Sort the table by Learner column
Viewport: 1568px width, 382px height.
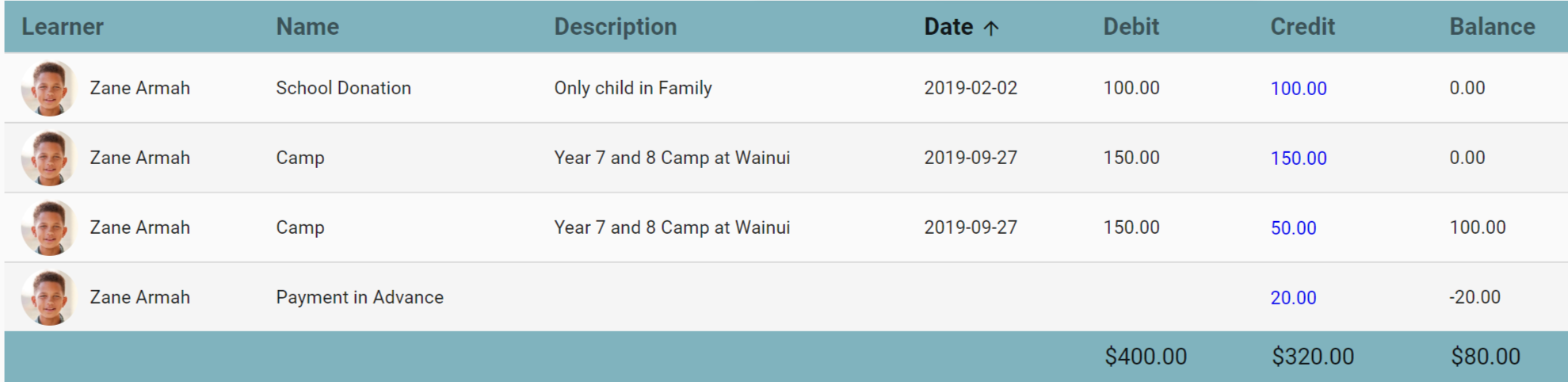coord(62,27)
